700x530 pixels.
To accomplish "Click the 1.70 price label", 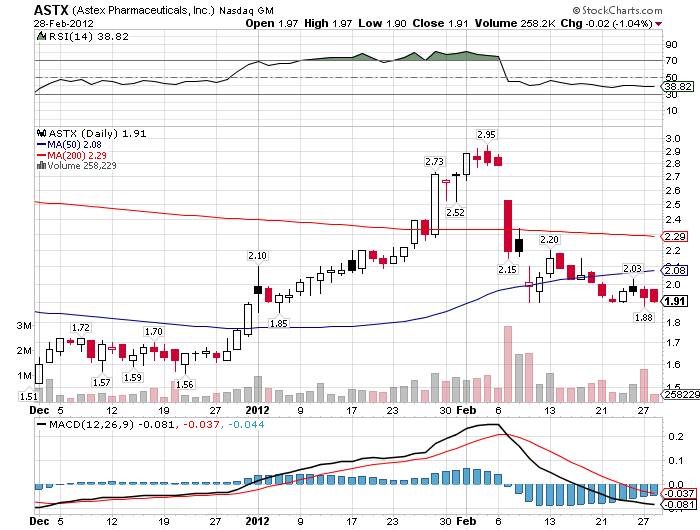I will 154,331.
